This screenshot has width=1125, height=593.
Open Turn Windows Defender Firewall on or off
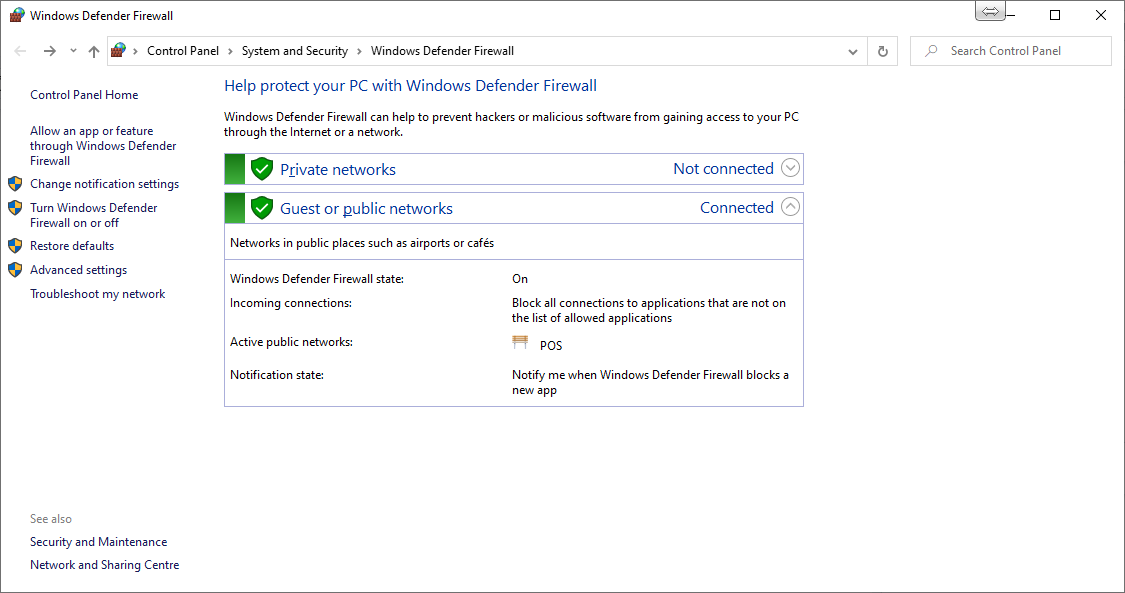(x=93, y=215)
